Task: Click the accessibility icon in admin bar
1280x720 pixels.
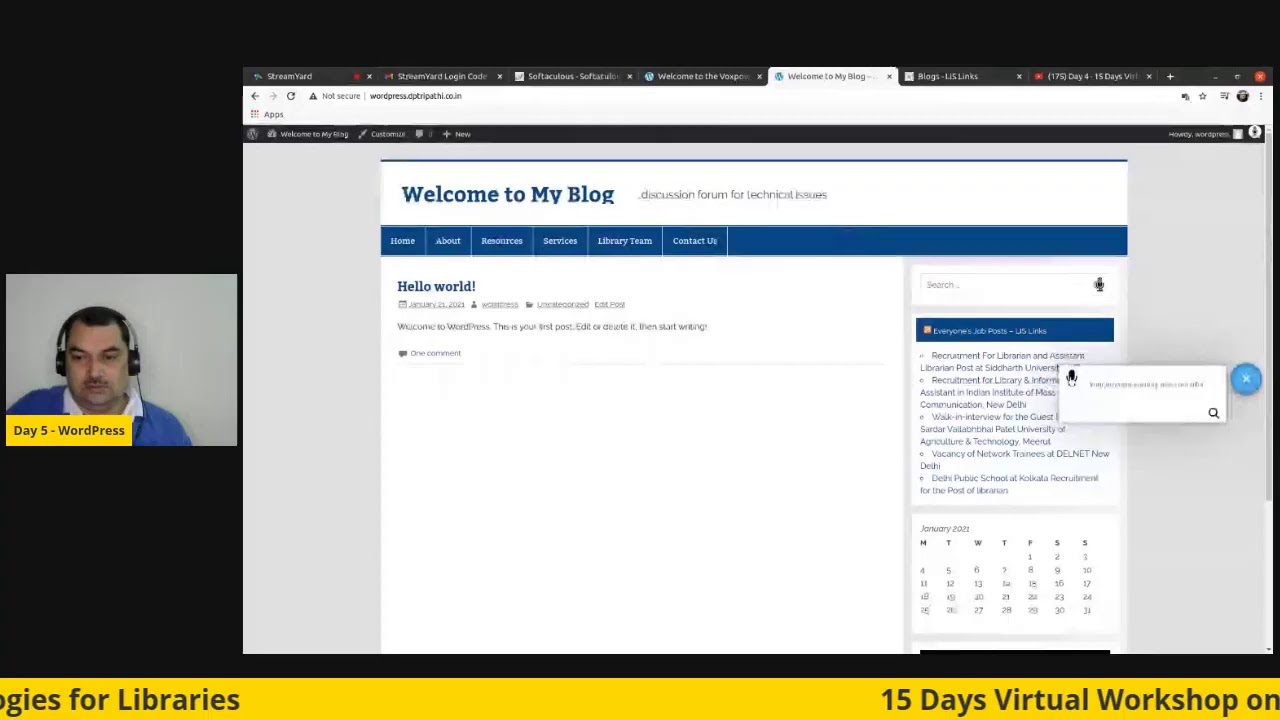Action: click(x=1255, y=133)
